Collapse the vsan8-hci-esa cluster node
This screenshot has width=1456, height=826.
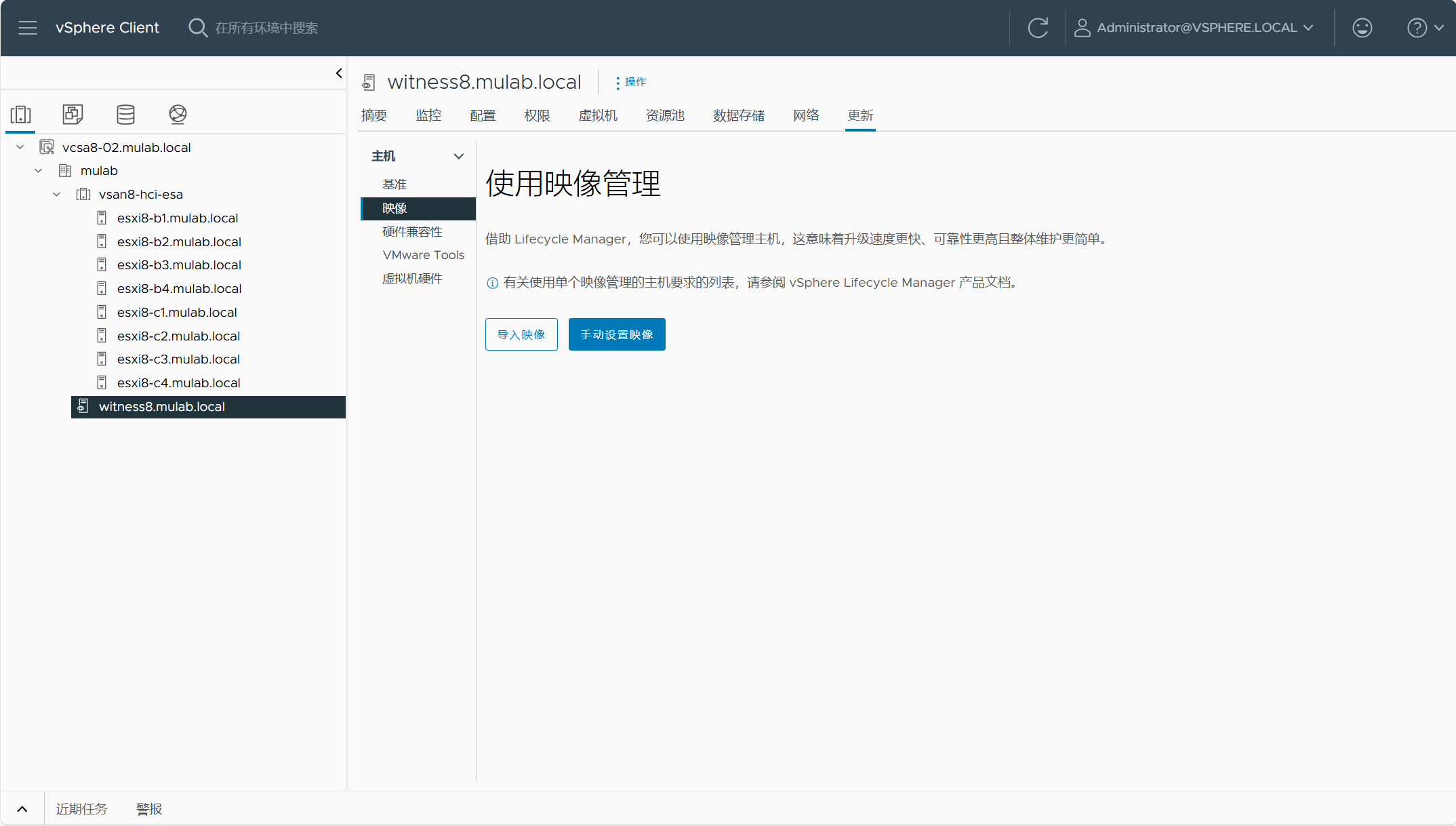(x=57, y=194)
